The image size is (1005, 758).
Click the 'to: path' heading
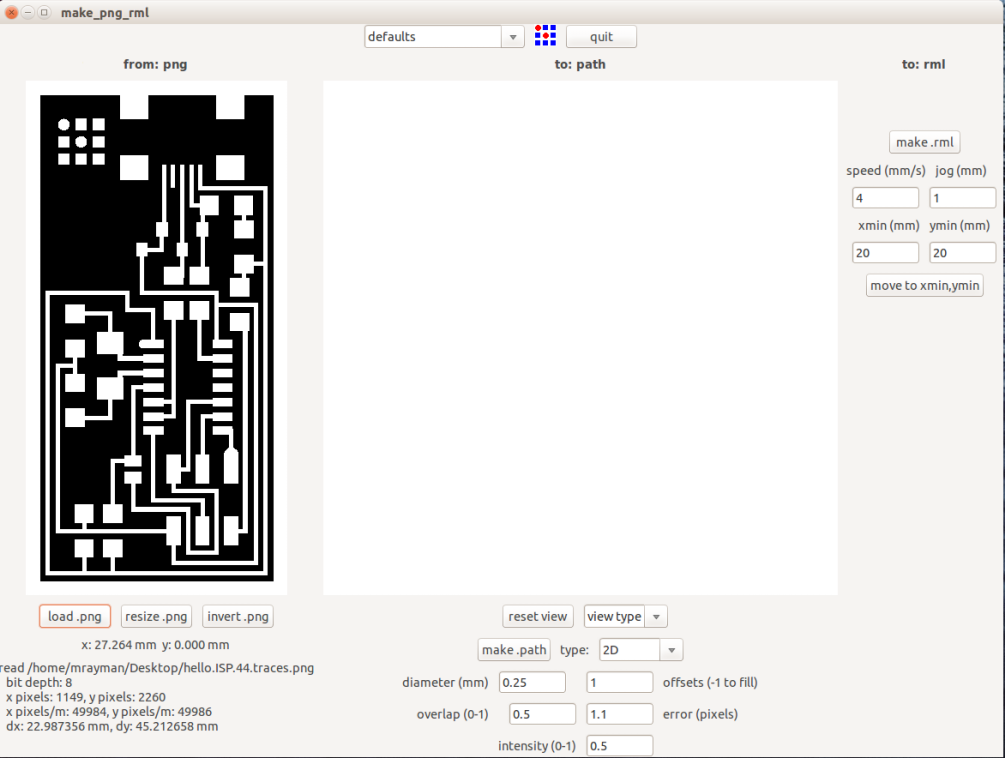click(580, 64)
